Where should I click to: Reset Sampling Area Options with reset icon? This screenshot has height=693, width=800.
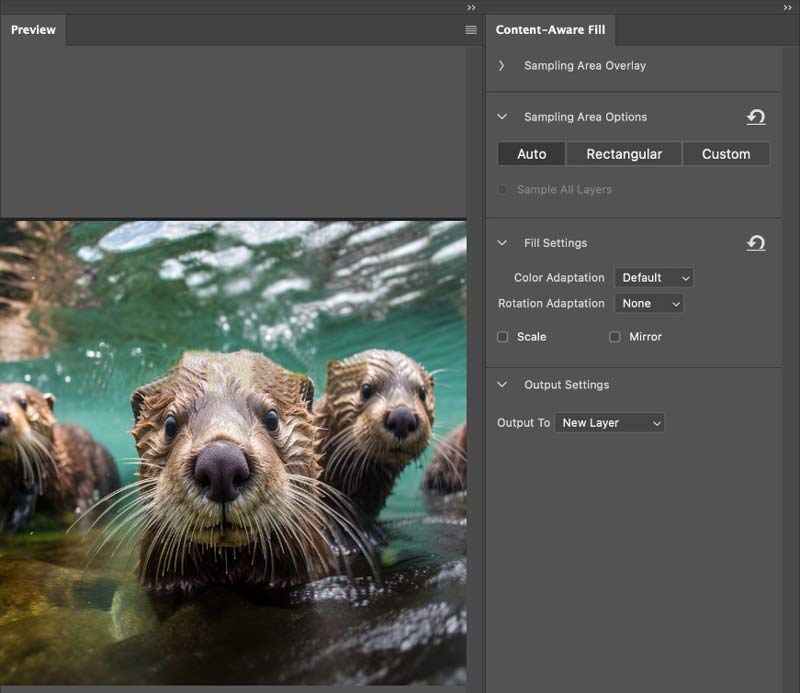pyautogui.click(x=756, y=117)
